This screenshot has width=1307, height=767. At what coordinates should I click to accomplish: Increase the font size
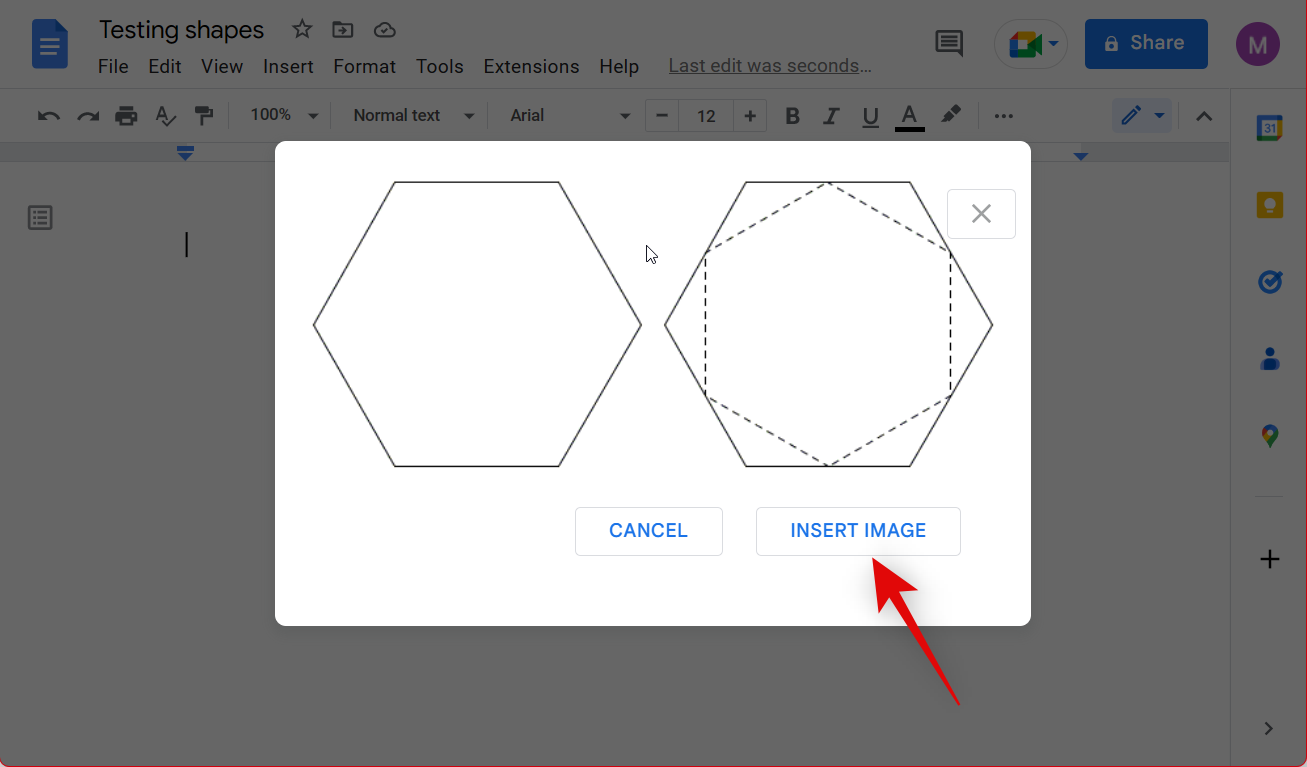(749, 116)
